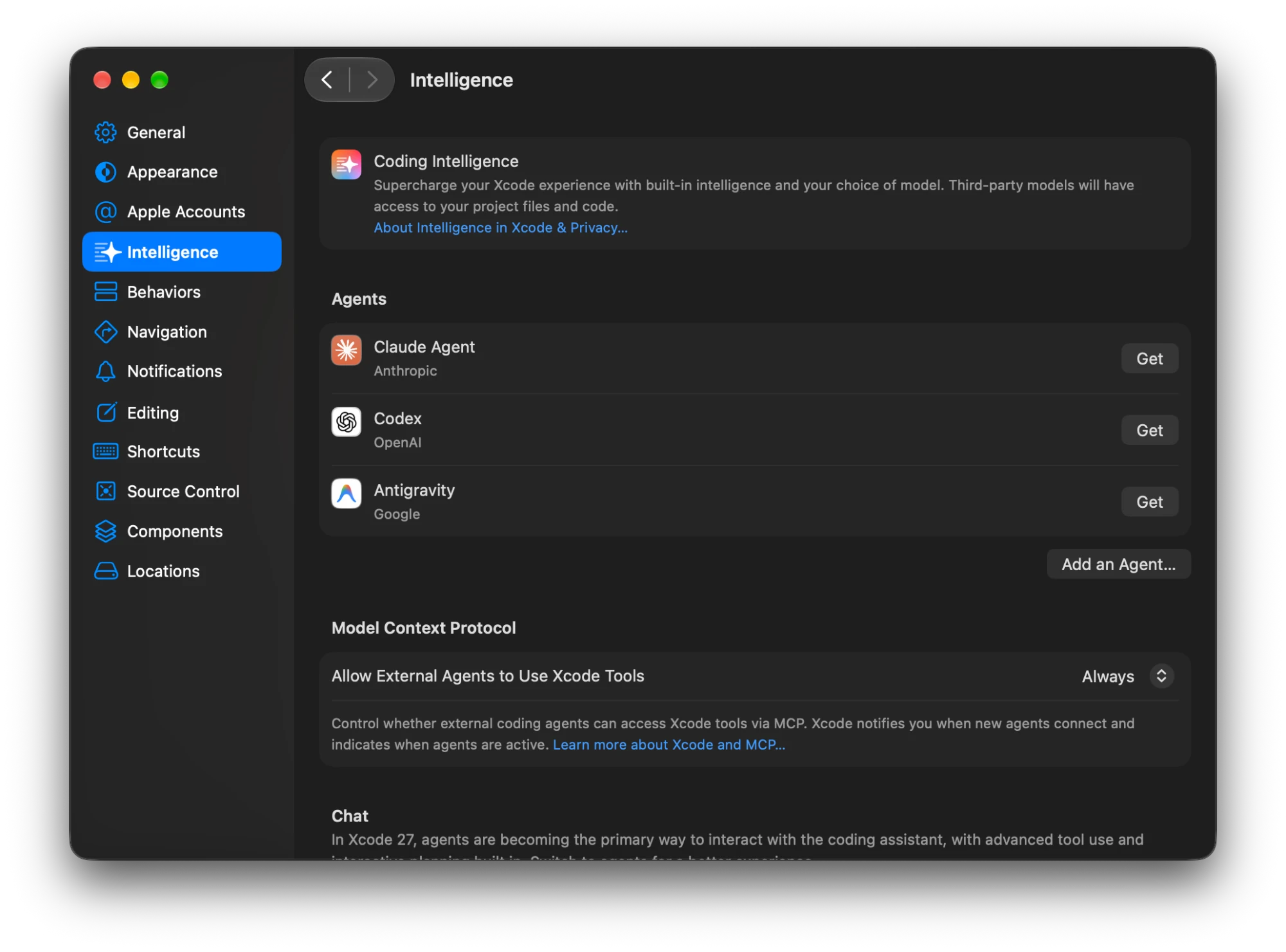The height and width of the screenshot is (952, 1286).
Task: Open the Always popup for external agents
Action: [1128, 676]
